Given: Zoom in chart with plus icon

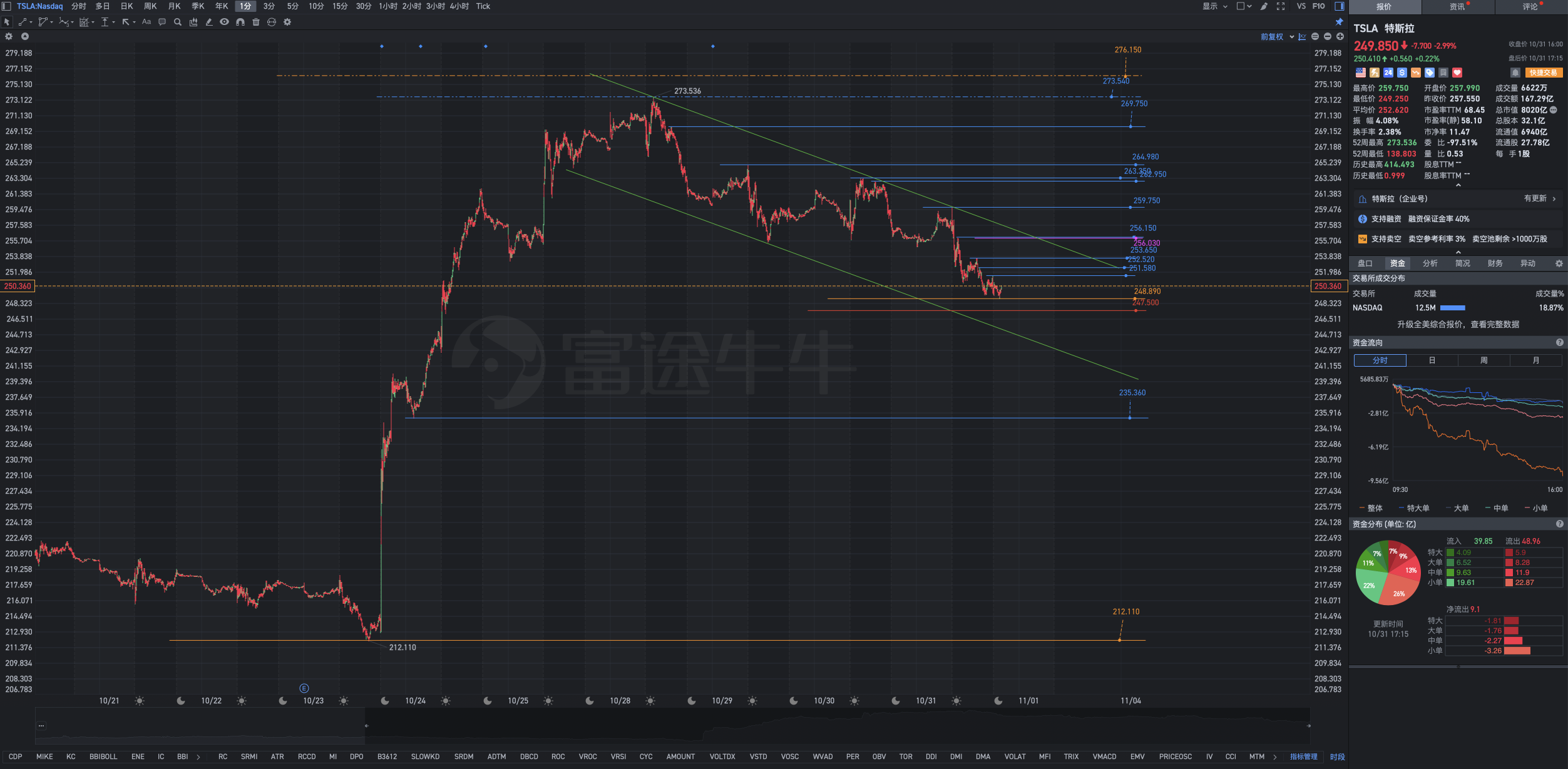Looking at the screenshot, I should (x=1340, y=37).
